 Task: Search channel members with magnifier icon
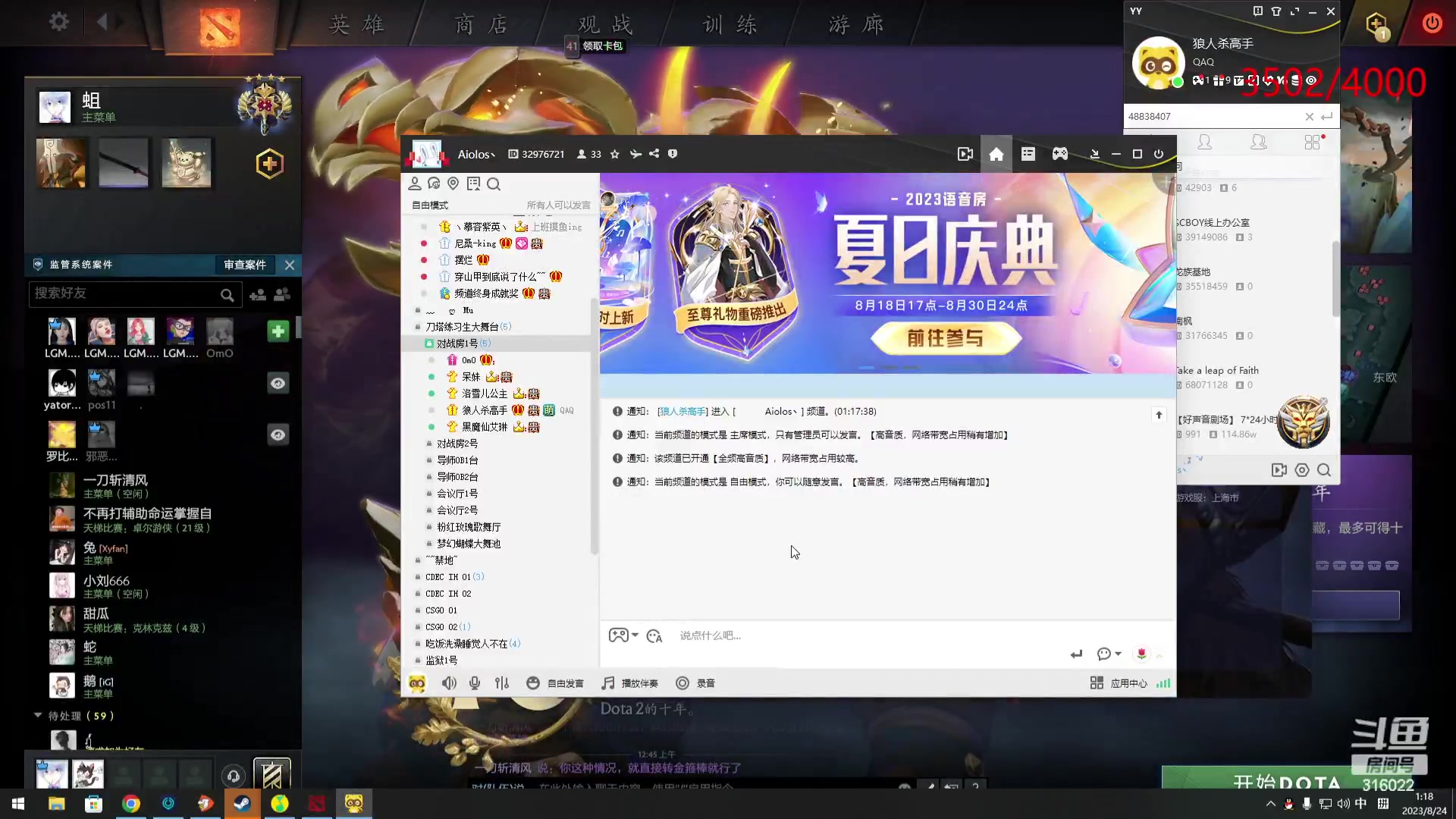point(494,184)
